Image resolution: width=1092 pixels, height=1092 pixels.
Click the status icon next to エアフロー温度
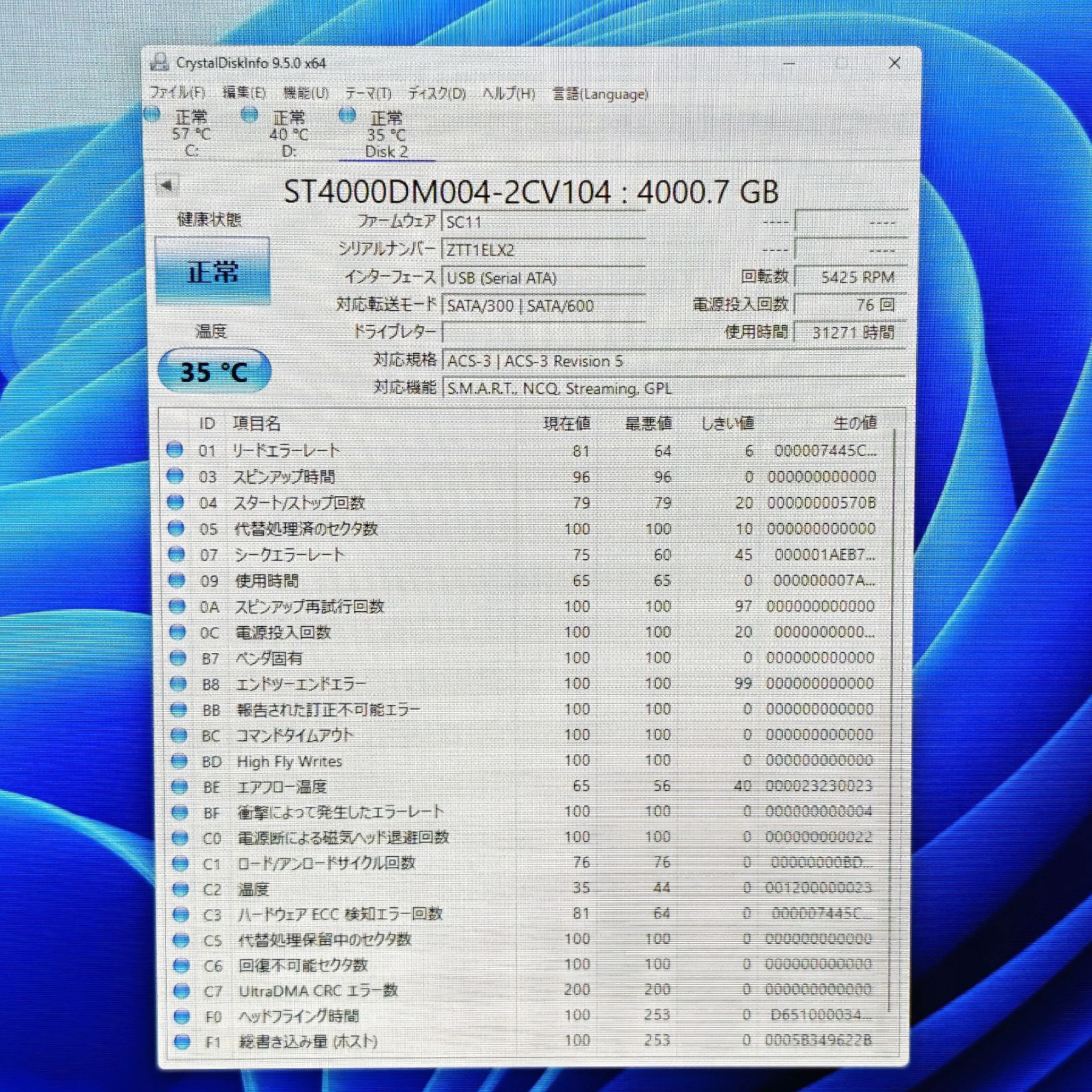click(179, 786)
